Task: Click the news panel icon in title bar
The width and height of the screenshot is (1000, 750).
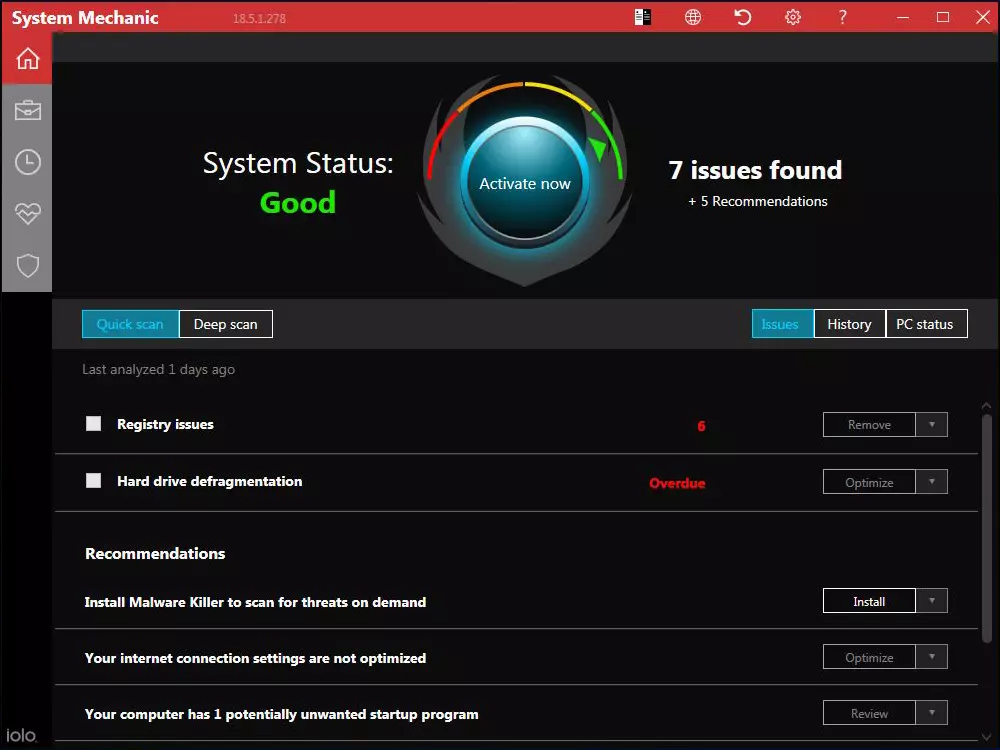Action: [x=643, y=17]
